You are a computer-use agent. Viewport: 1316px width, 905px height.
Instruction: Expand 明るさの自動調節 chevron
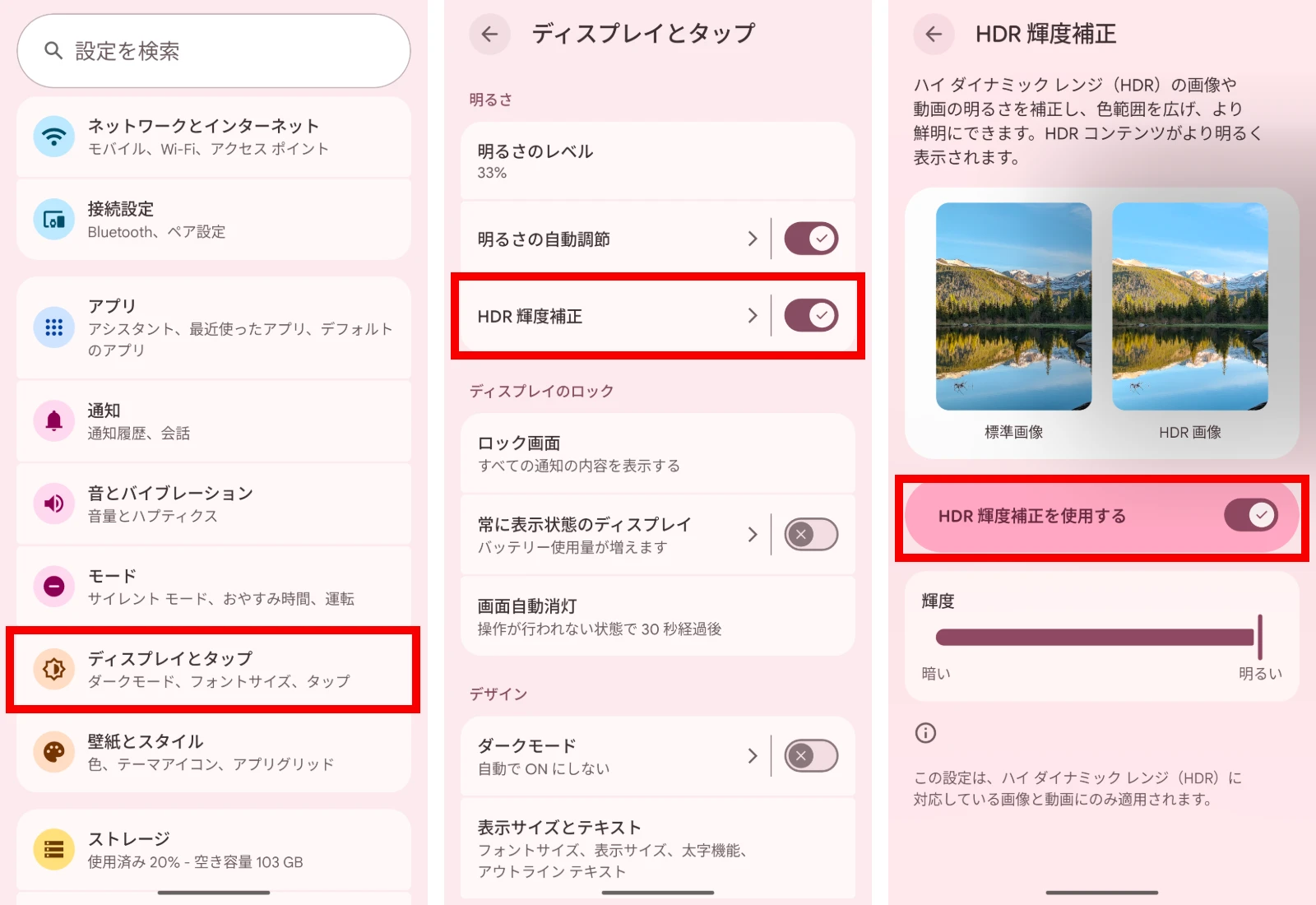[x=752, y=239]
